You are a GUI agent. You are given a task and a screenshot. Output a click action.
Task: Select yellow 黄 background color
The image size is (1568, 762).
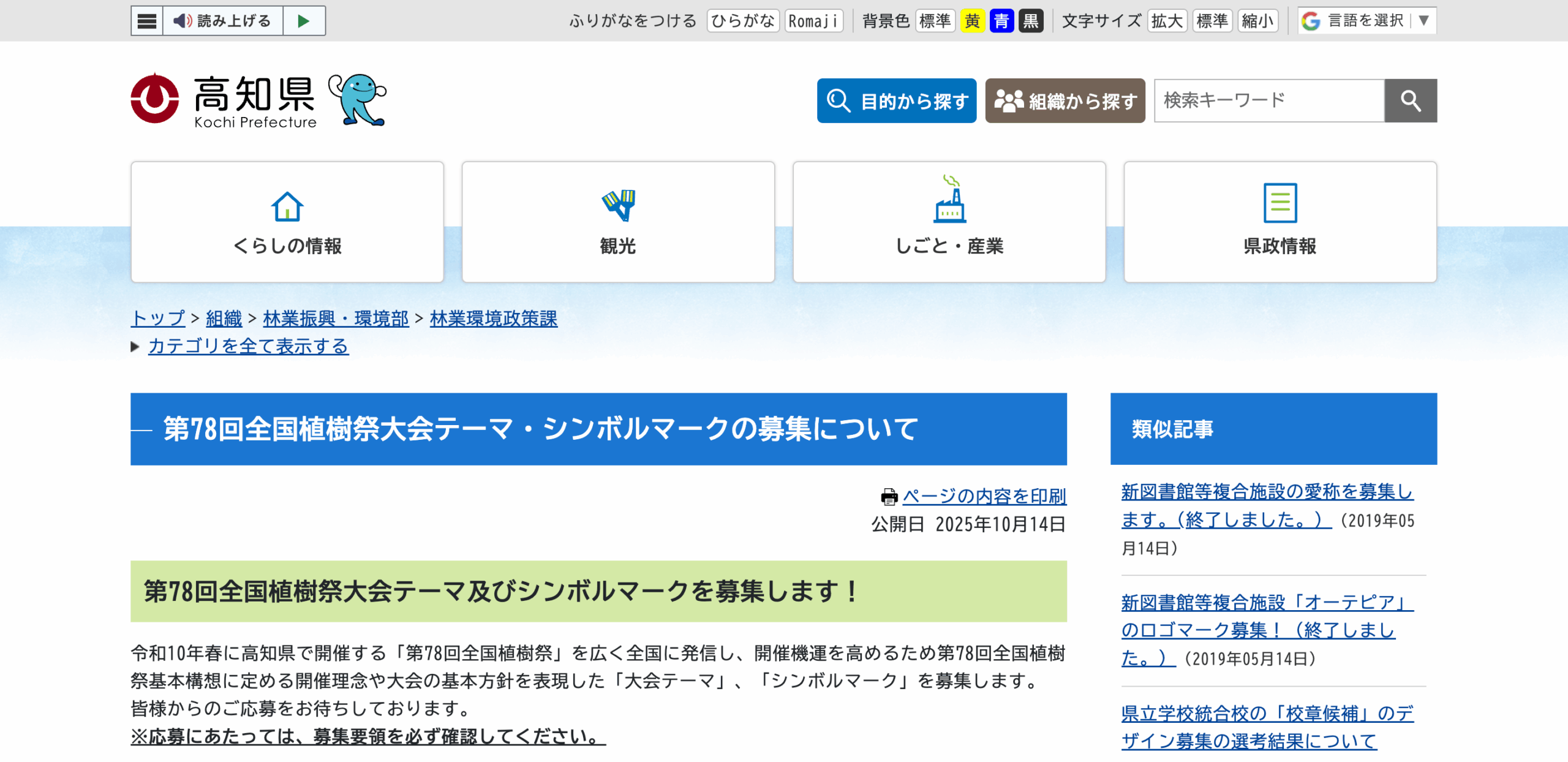tap(972, 21)
